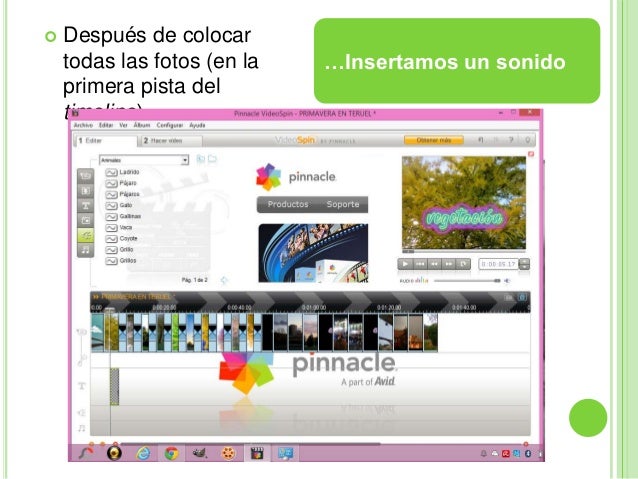Image resolution: width=638 pixels, height=479 pixels.
Task: Open the video album icon in sidebar
Action: (x=85, y=175)
